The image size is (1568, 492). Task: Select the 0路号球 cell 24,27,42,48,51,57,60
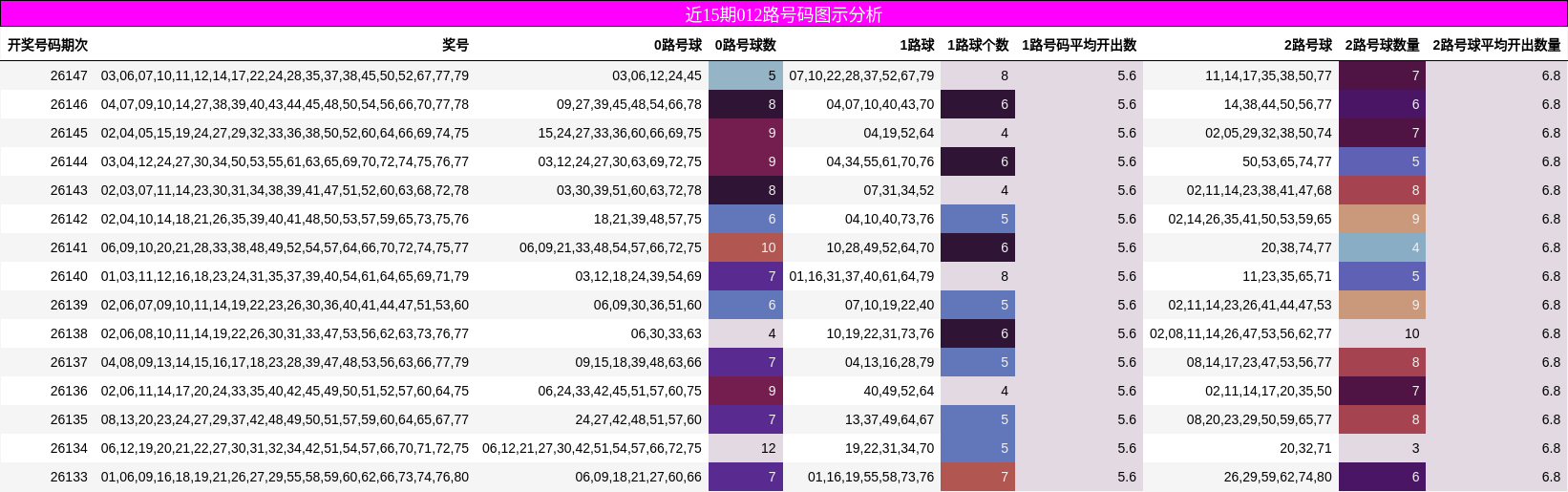click(638, 419)
